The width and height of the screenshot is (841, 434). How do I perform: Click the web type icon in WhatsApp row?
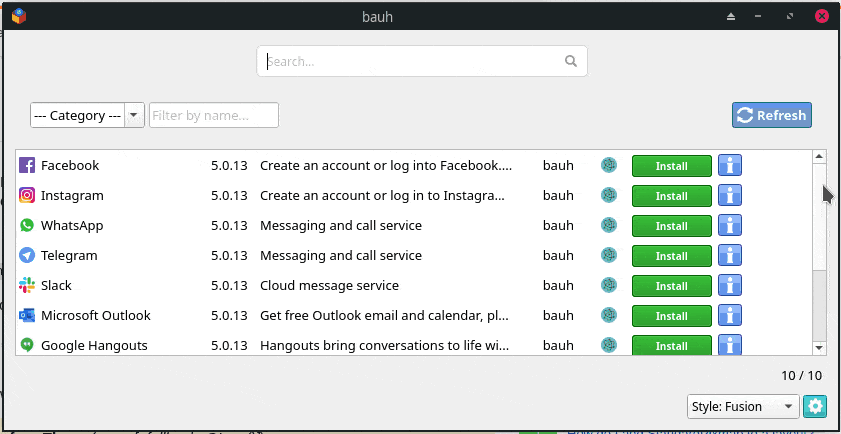tap(609, 225)
